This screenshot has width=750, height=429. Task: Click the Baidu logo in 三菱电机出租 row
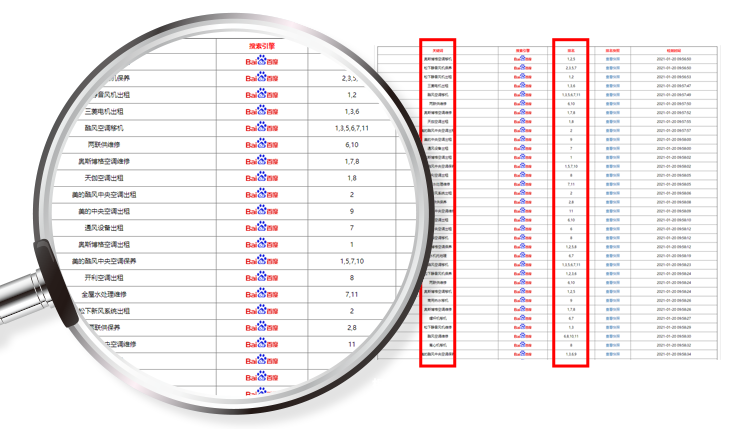(262, 110)
